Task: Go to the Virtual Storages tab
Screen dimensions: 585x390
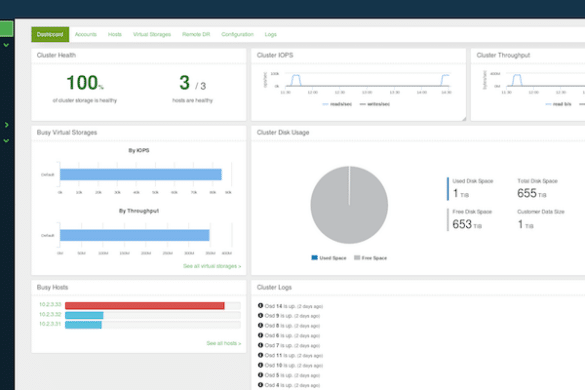Action: [152, 34]
